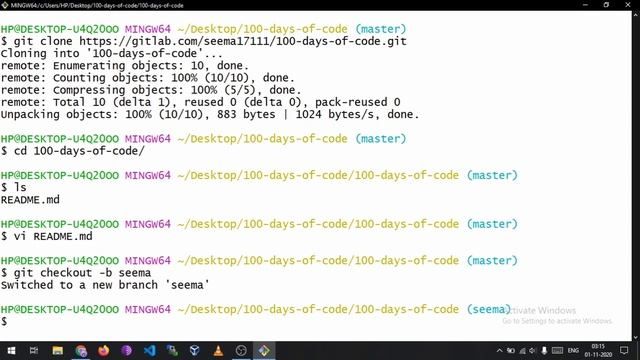The image size is (640, 360).
Task: Switch to Google Chrome on the taskbar
Action: (81, 351)
